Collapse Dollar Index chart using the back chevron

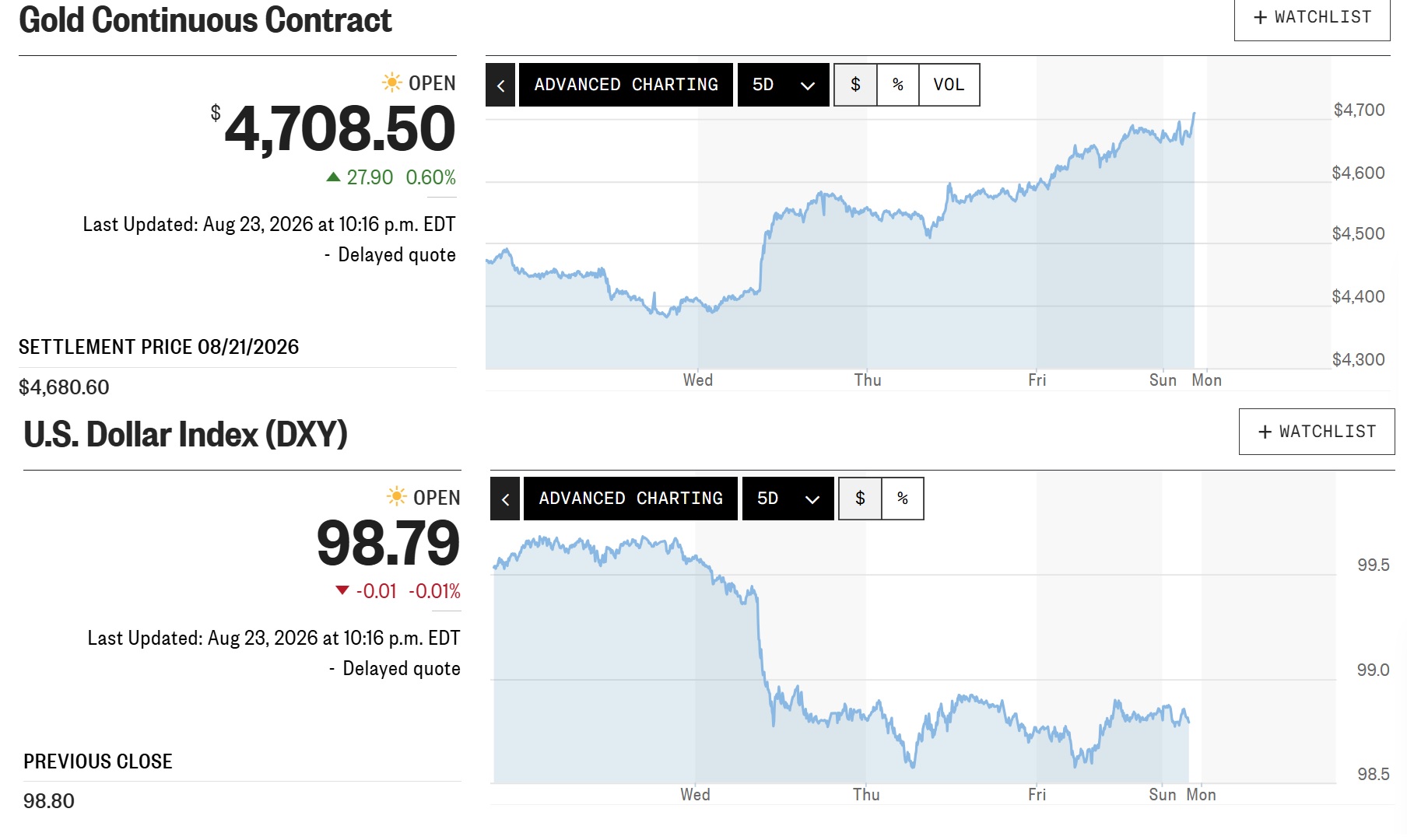[505, 499]
